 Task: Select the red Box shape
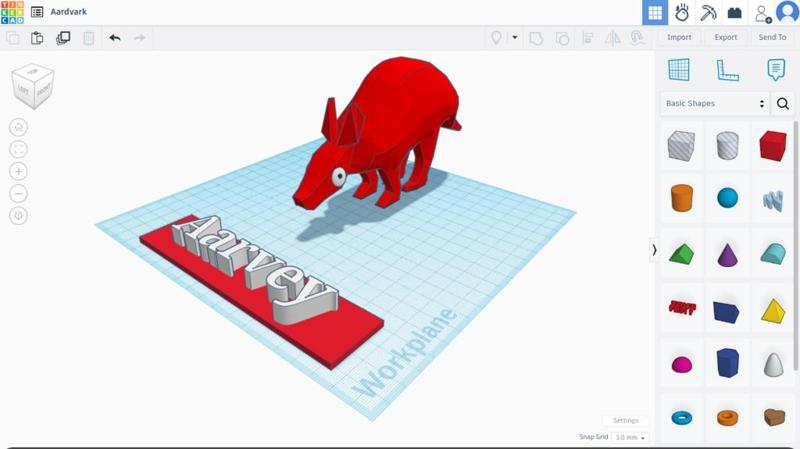point(773,145)
